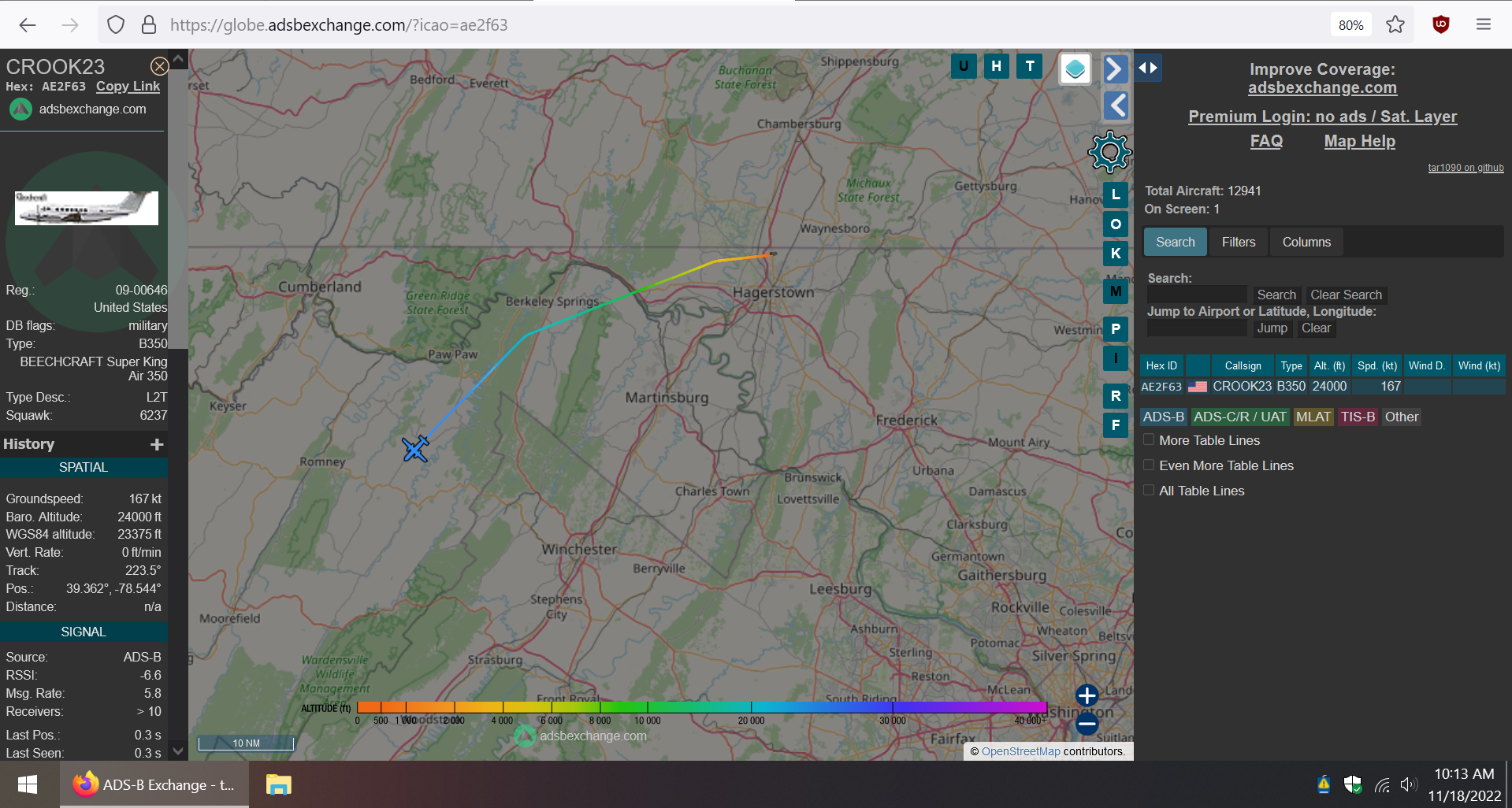Click the MLAT source legend
Viewport: 1512px width, 808px height.
click(1313, 417)
